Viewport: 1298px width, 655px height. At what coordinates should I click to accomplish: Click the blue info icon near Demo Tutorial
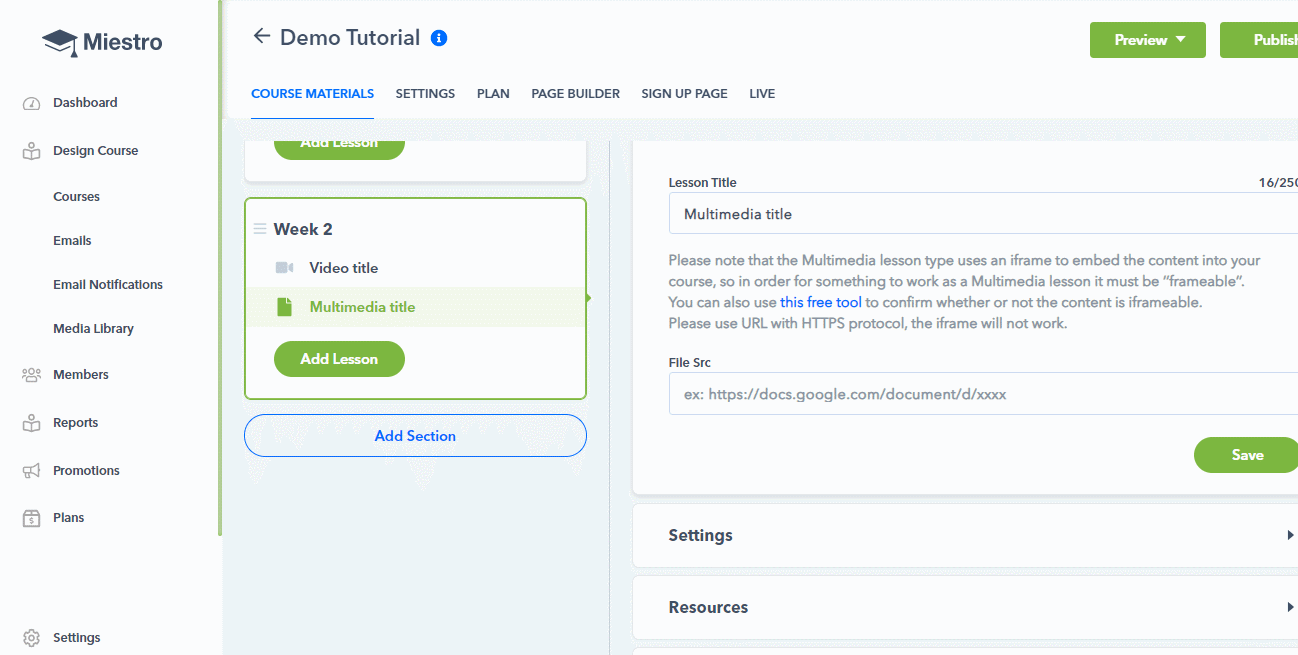pos(439,38)
